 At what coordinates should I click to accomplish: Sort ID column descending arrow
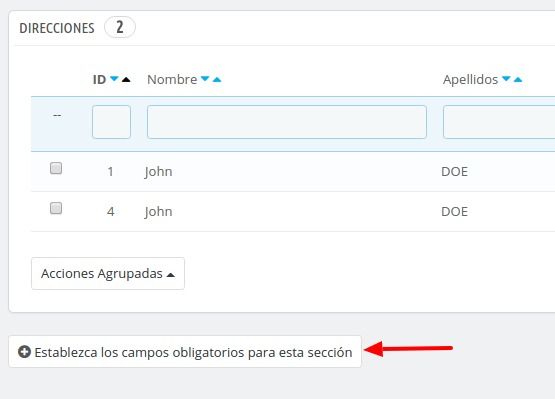[114, 79]
